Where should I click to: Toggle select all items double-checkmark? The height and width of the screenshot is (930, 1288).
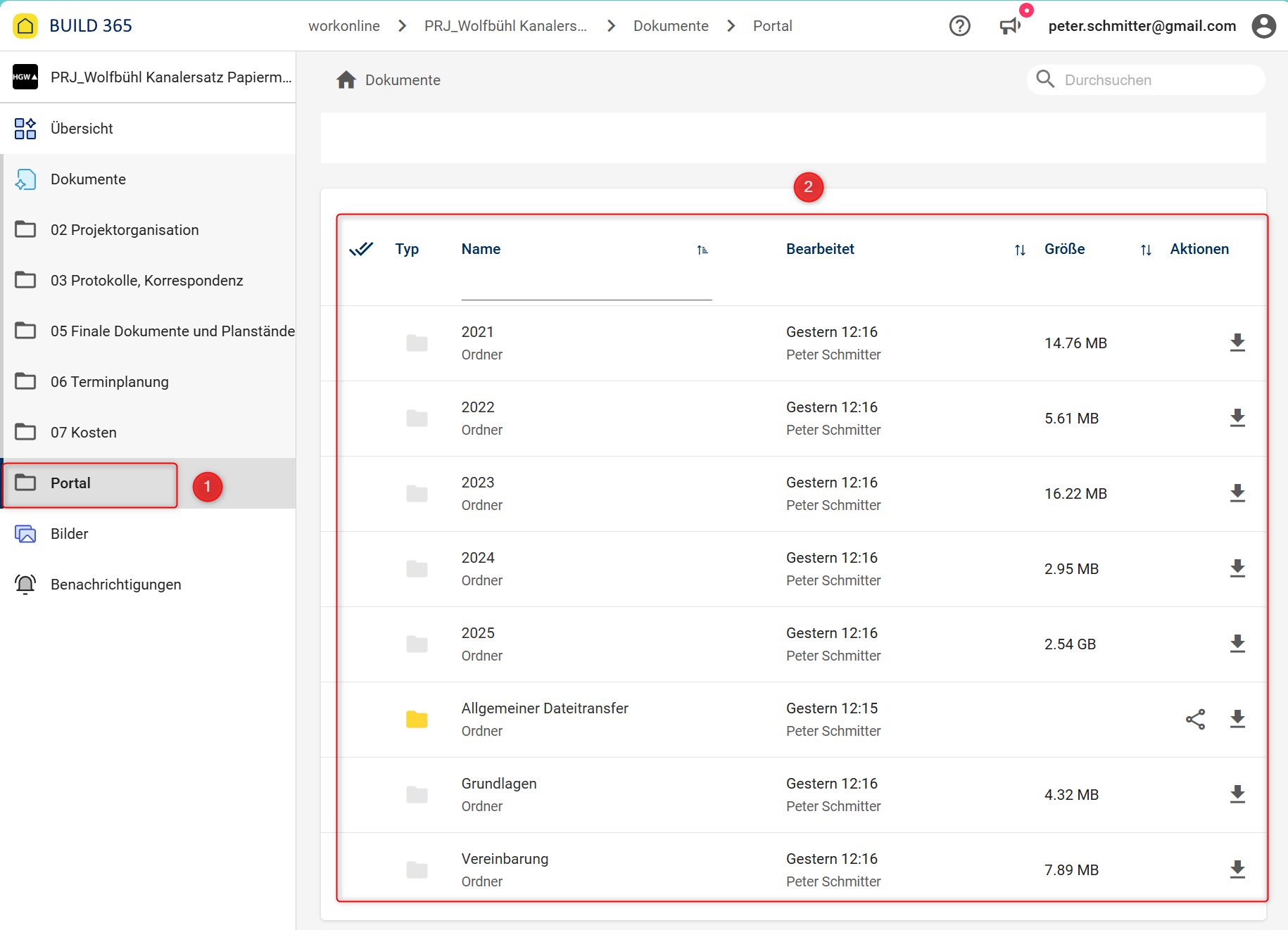pos(361,249)
